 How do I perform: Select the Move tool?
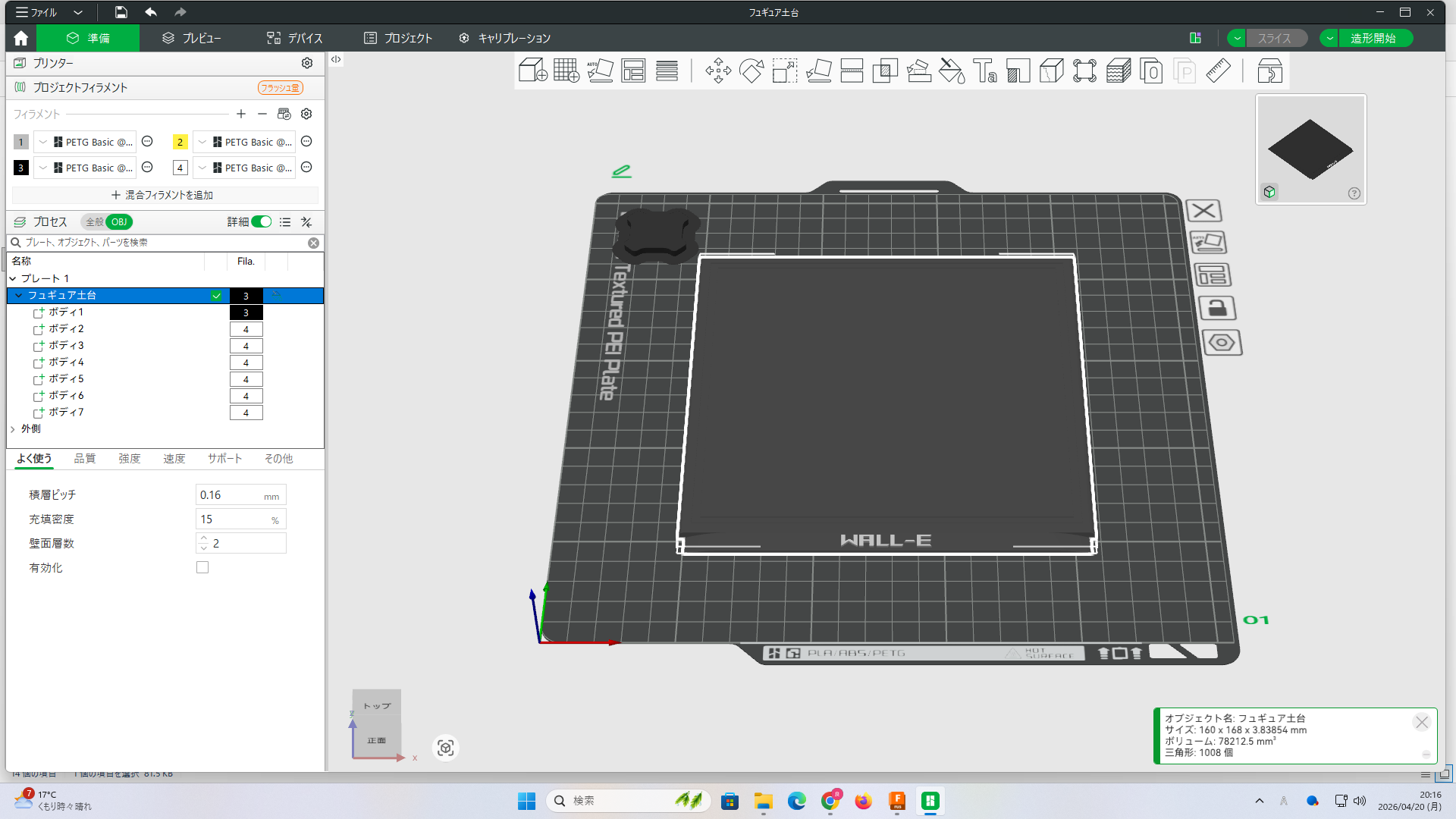(x=718, y=71)
